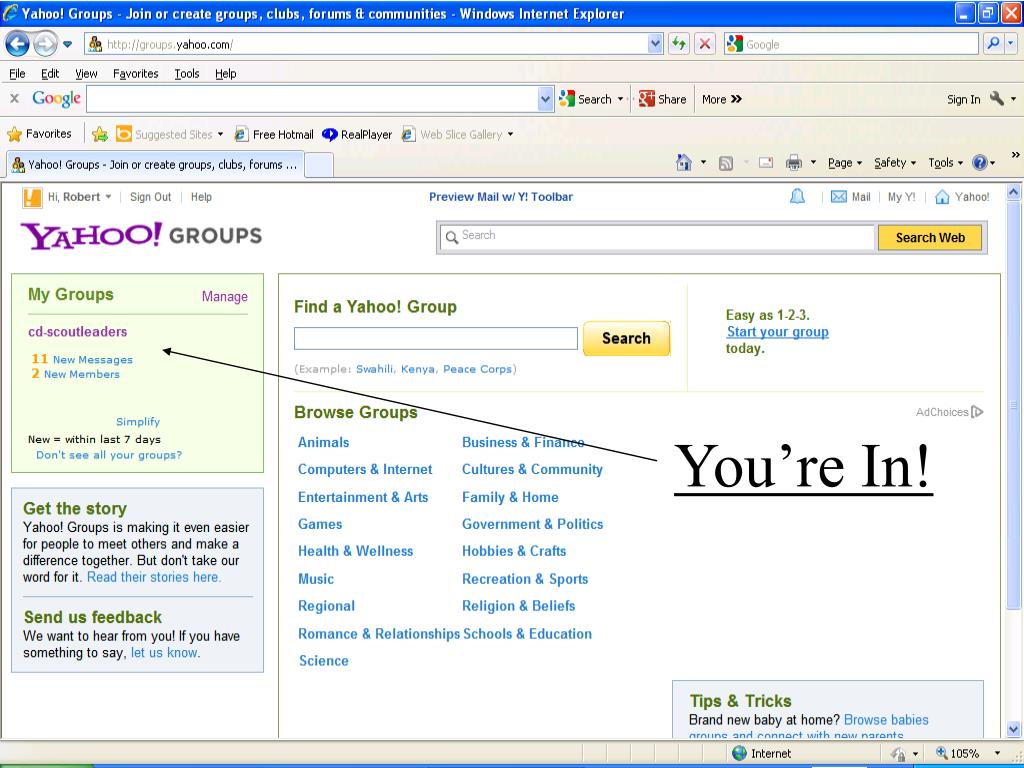The width and height of the screenshot is (1024, 768).
Task: Click Sign Out link
Action: pos(150,197)
